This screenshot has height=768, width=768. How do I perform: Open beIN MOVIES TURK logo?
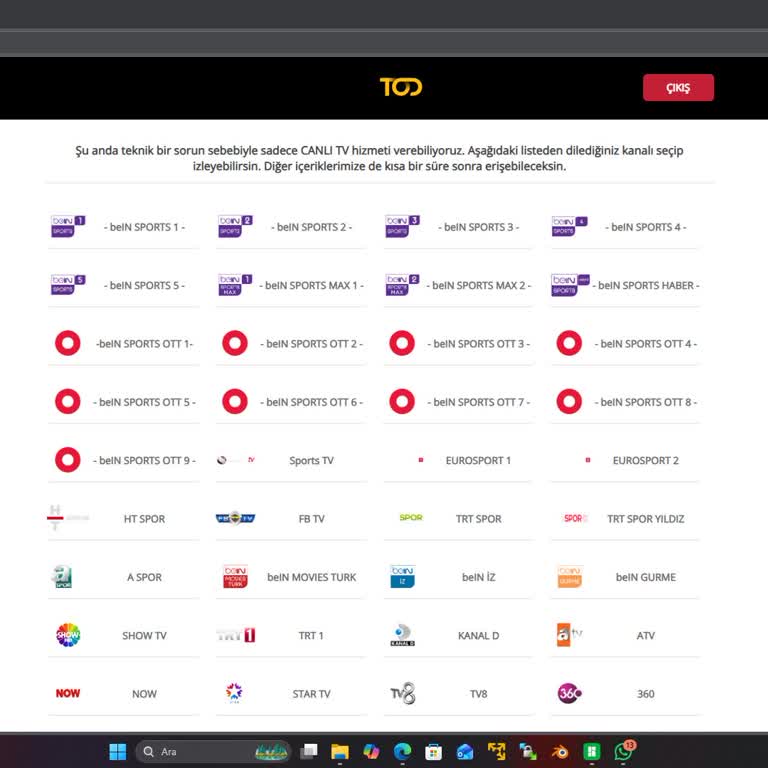click(x=235, y=576)
